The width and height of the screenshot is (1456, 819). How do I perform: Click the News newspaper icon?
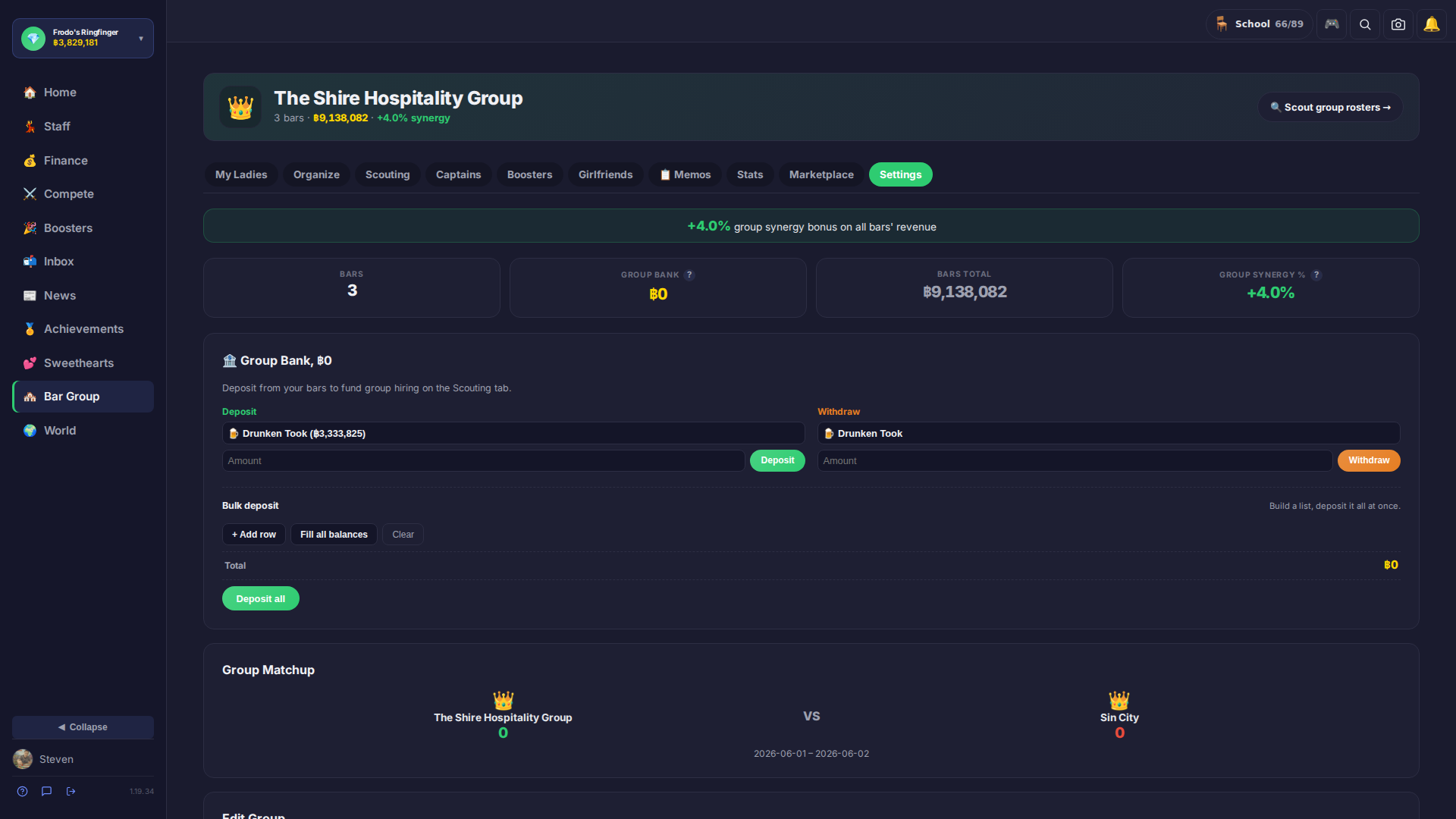click(x=30, y=296)
